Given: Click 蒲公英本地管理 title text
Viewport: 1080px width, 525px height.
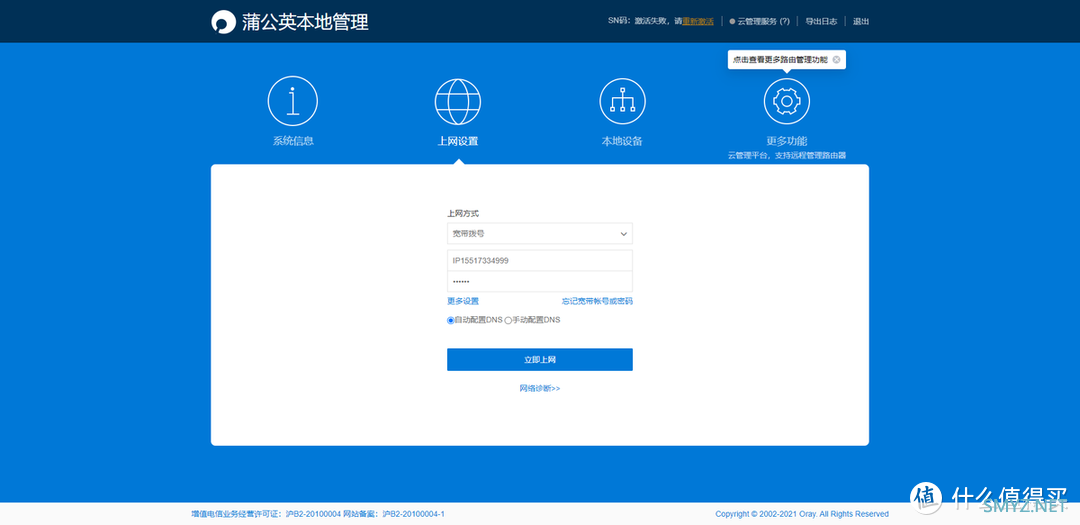Looking at the screenshot, I should tap(305, 21).
